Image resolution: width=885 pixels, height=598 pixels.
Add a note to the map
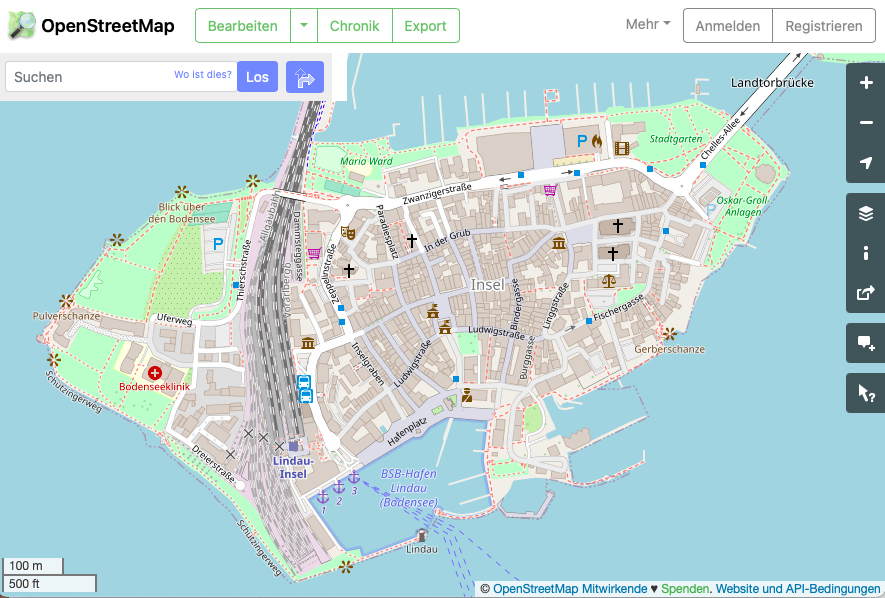tap(866, 343)
